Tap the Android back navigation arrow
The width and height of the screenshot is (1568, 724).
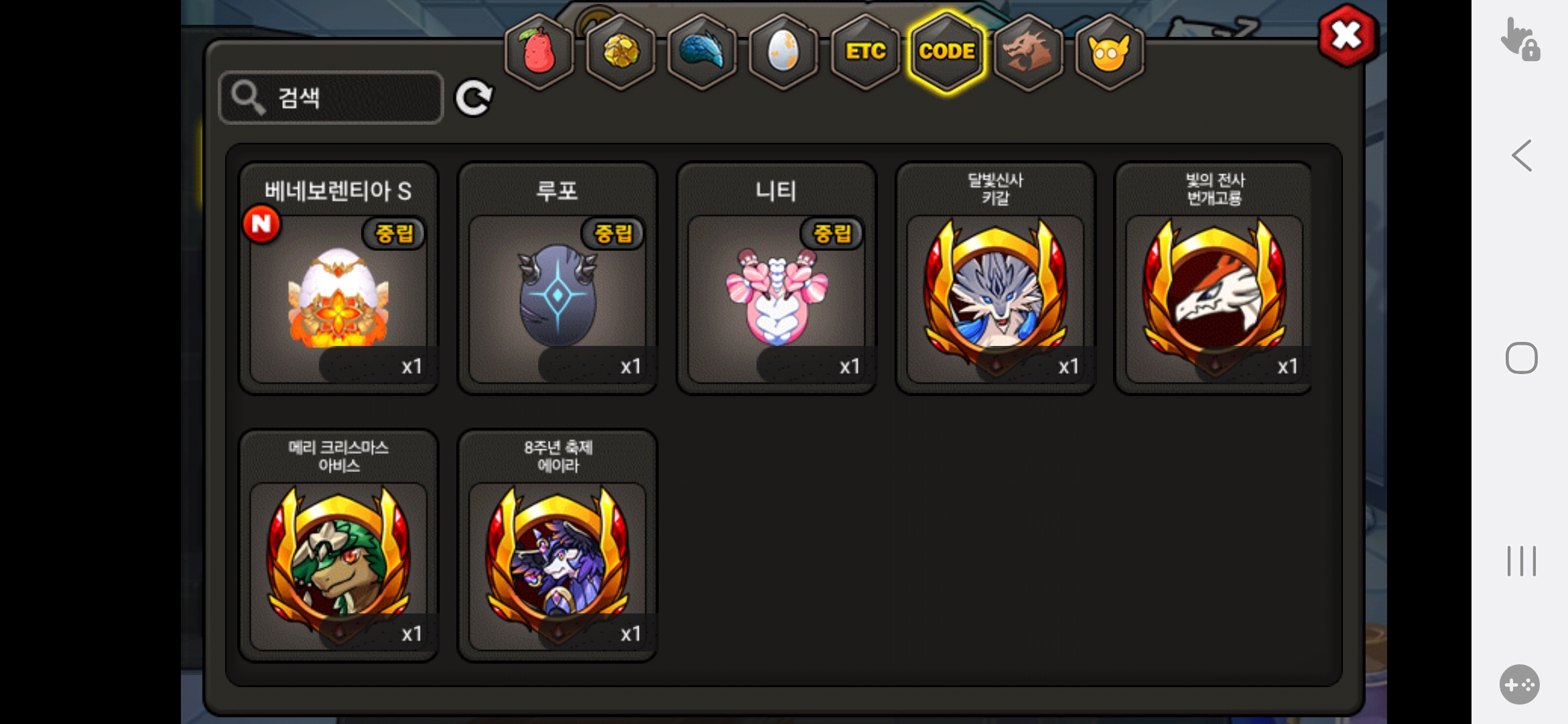[x=1522, y=156]
